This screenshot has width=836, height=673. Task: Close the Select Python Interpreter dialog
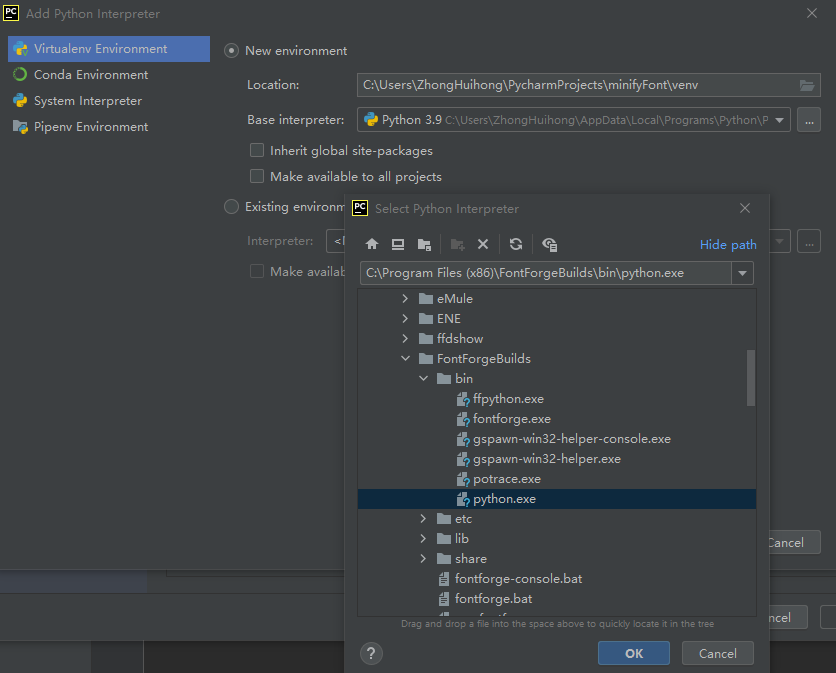(745, 209)
